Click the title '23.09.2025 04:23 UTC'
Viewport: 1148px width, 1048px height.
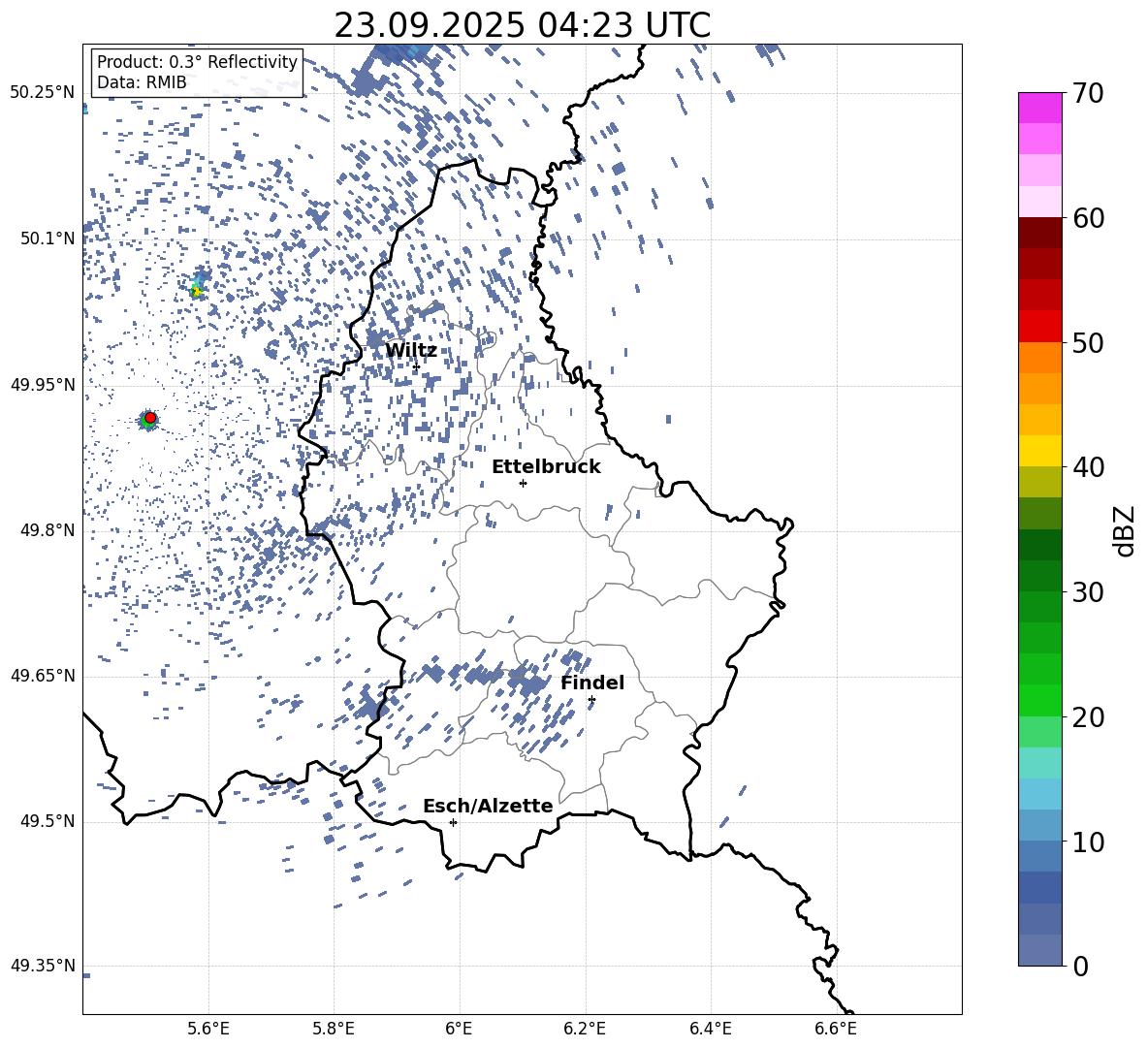pos(522,25)
